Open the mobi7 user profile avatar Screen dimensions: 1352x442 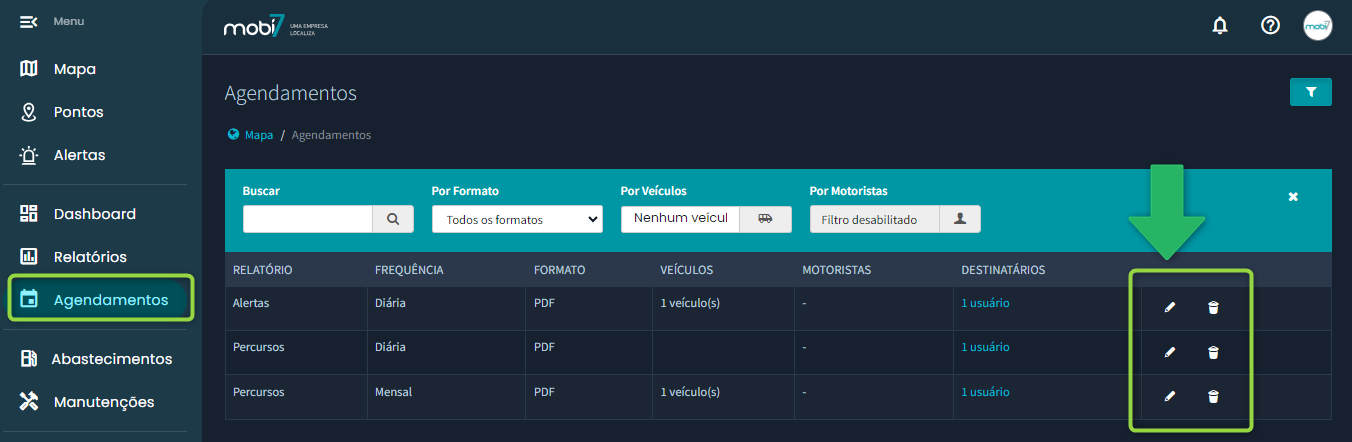[x=1317, y=26]
